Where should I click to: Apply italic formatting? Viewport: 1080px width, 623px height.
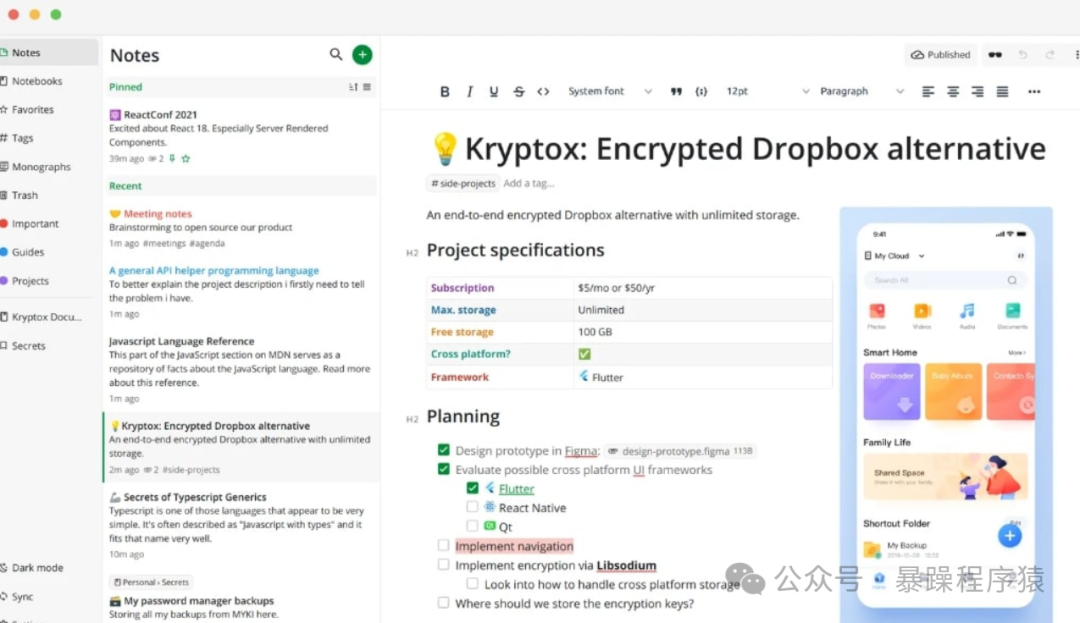pos(469,92)
